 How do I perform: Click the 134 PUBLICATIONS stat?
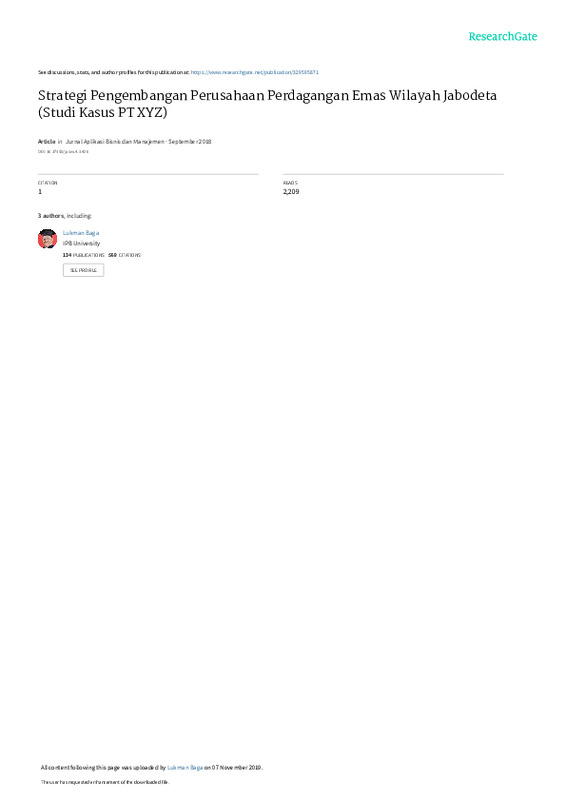pos(84,255)
